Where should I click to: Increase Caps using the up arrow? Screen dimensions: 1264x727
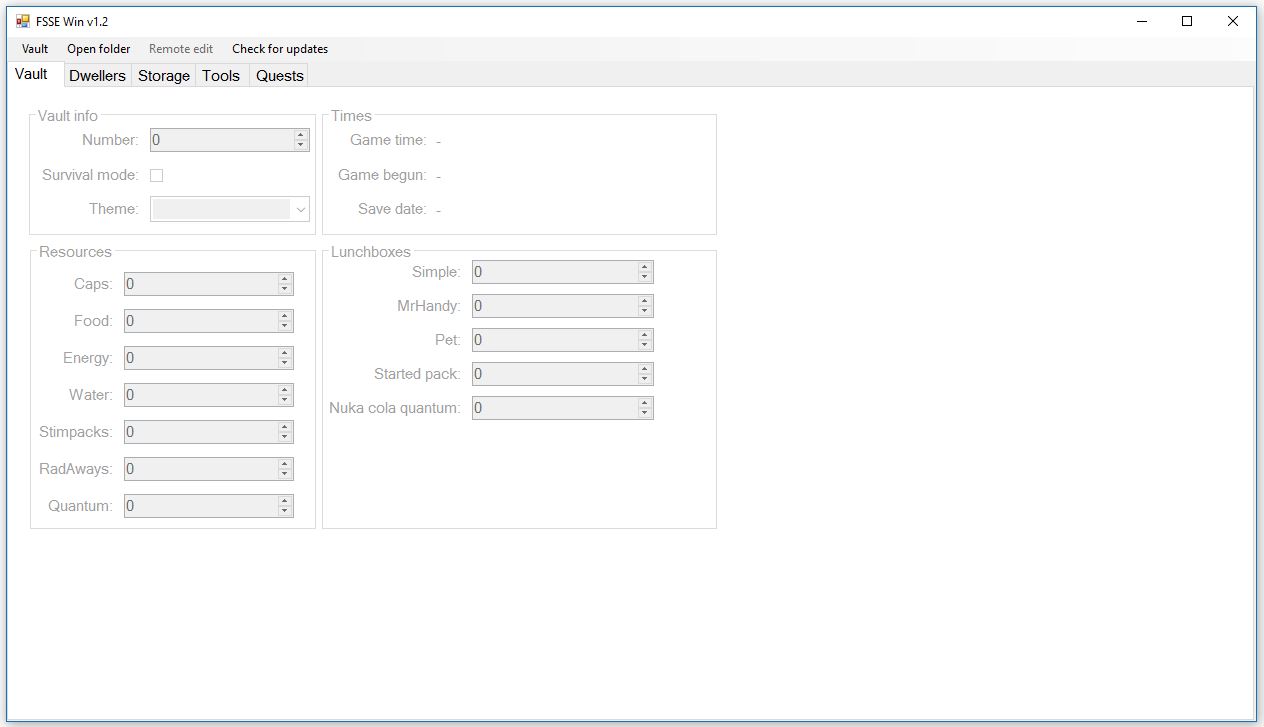click(285, 279)
